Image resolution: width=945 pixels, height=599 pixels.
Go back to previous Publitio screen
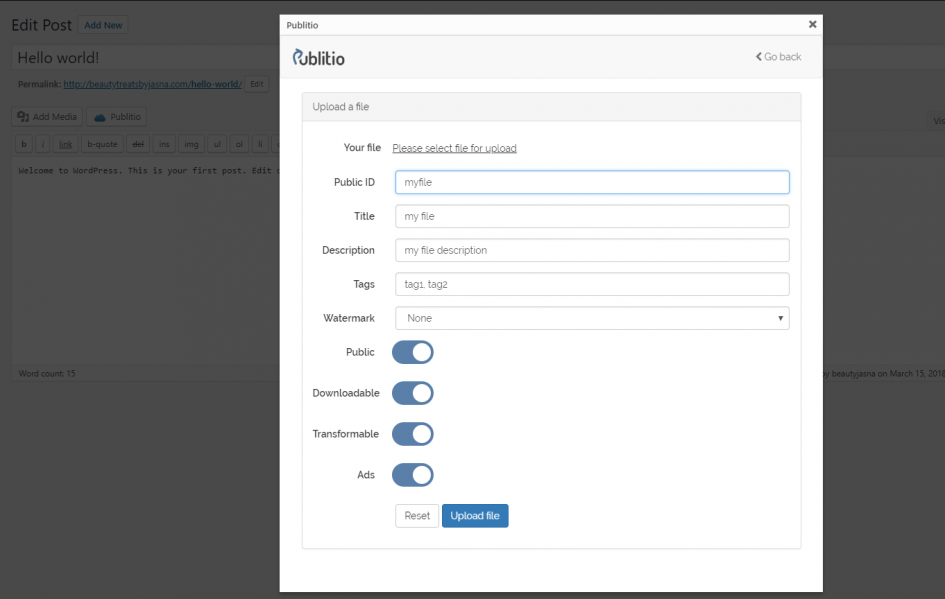tap(778, 57)
